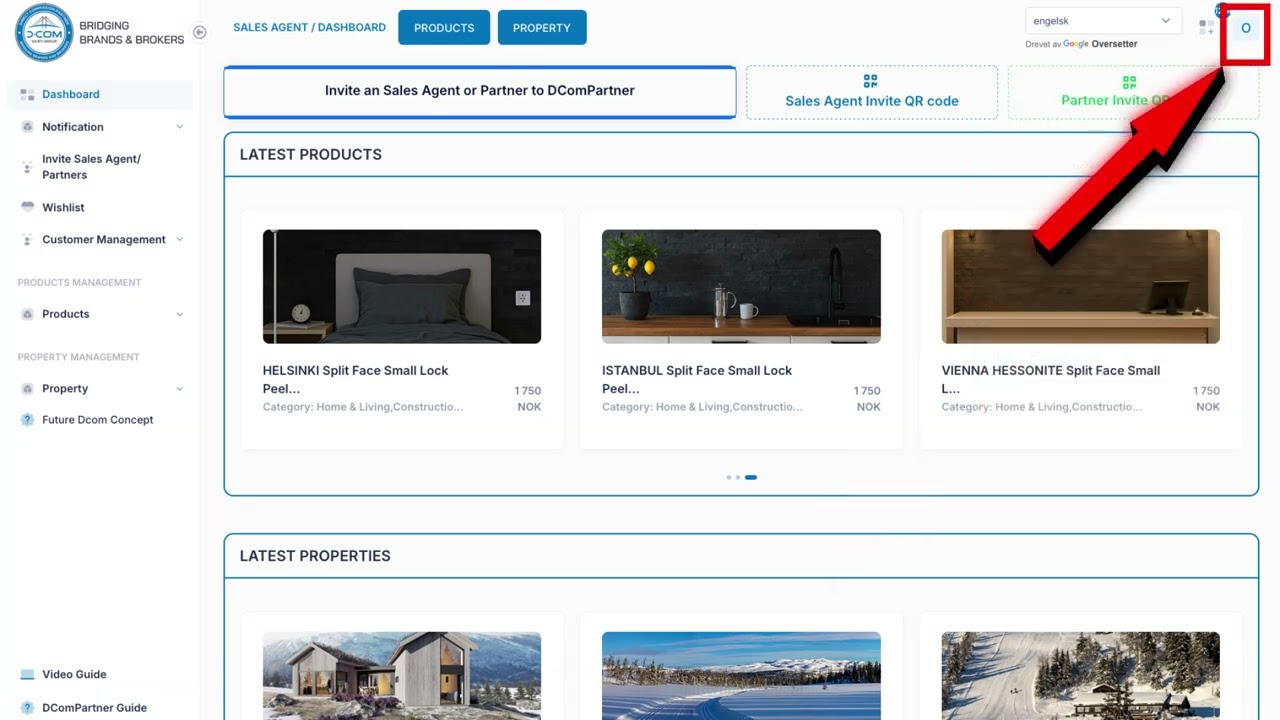Expand the Property submenu chevron
The width and height of the screenshot is (1280, 720).
point(180,389)
